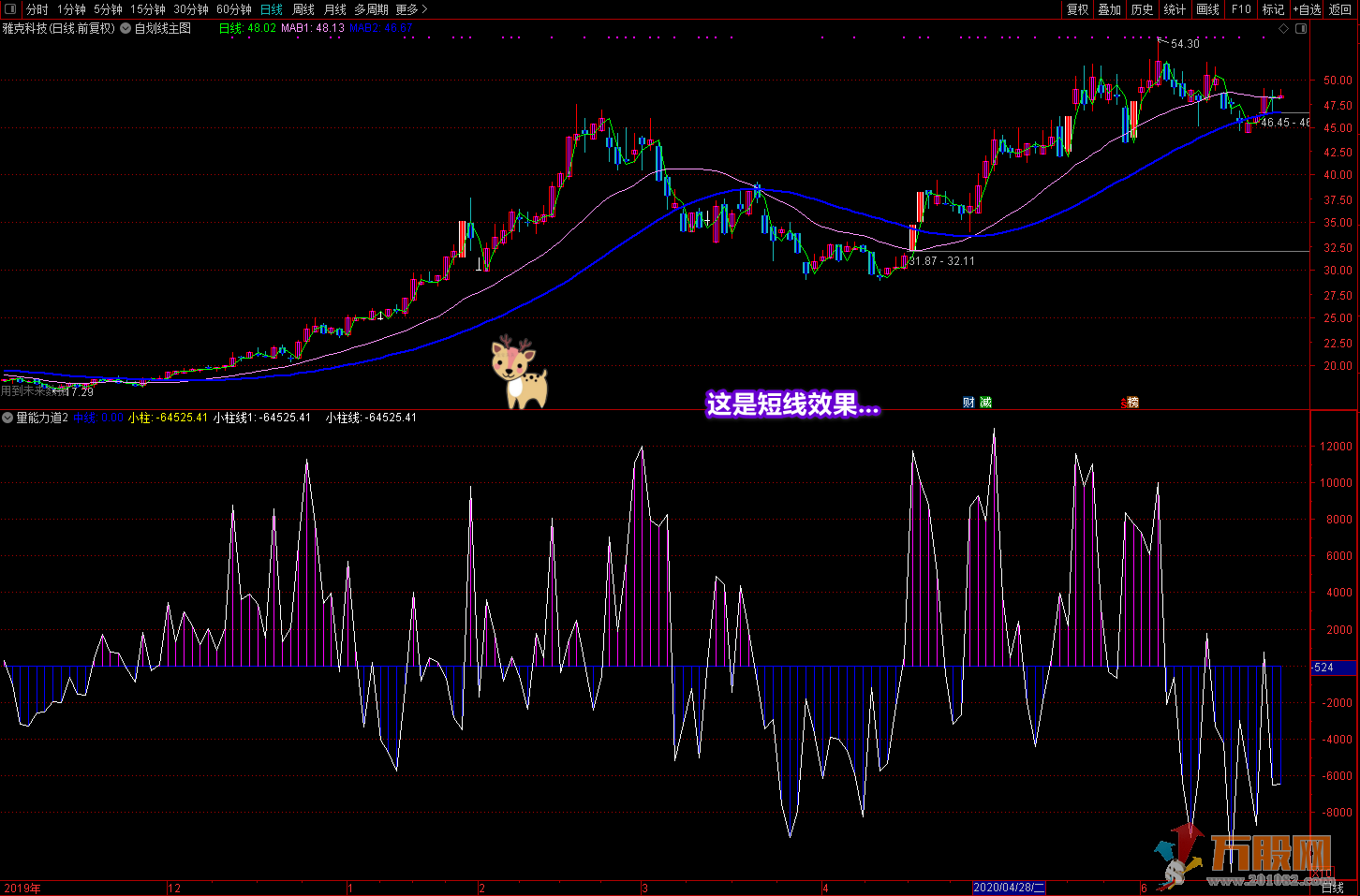Open F10 company info
The width and height of the screenshot is (1360, 896).
(1241, 9)
